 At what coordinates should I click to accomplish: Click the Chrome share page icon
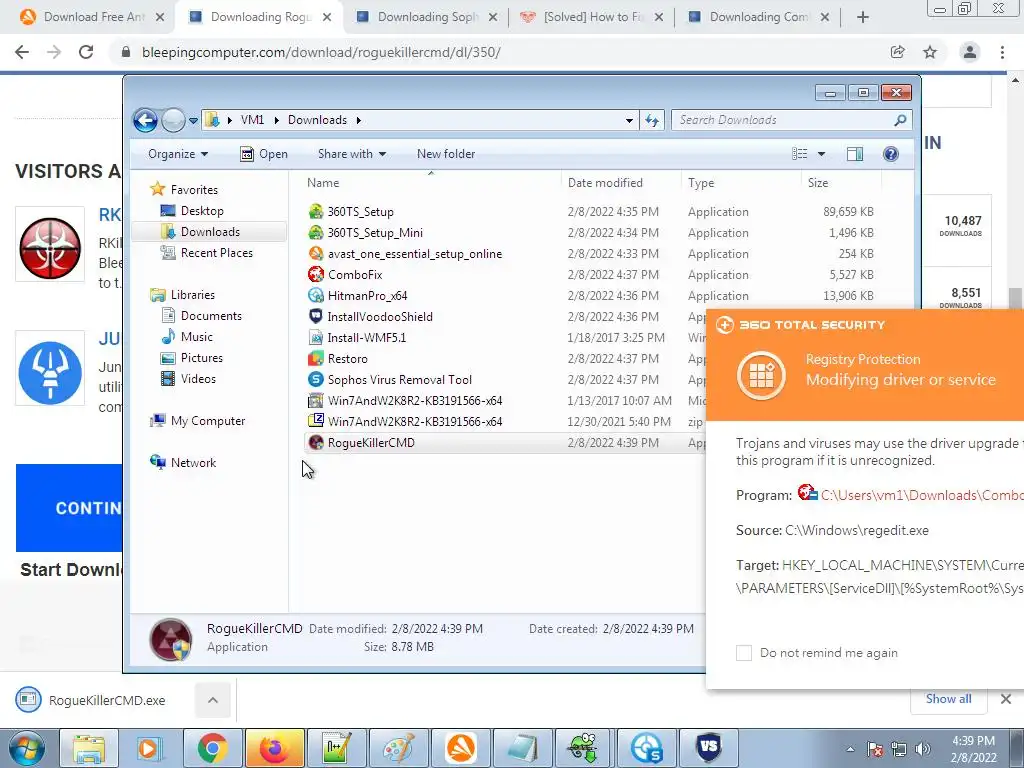[x=898, y=52]
